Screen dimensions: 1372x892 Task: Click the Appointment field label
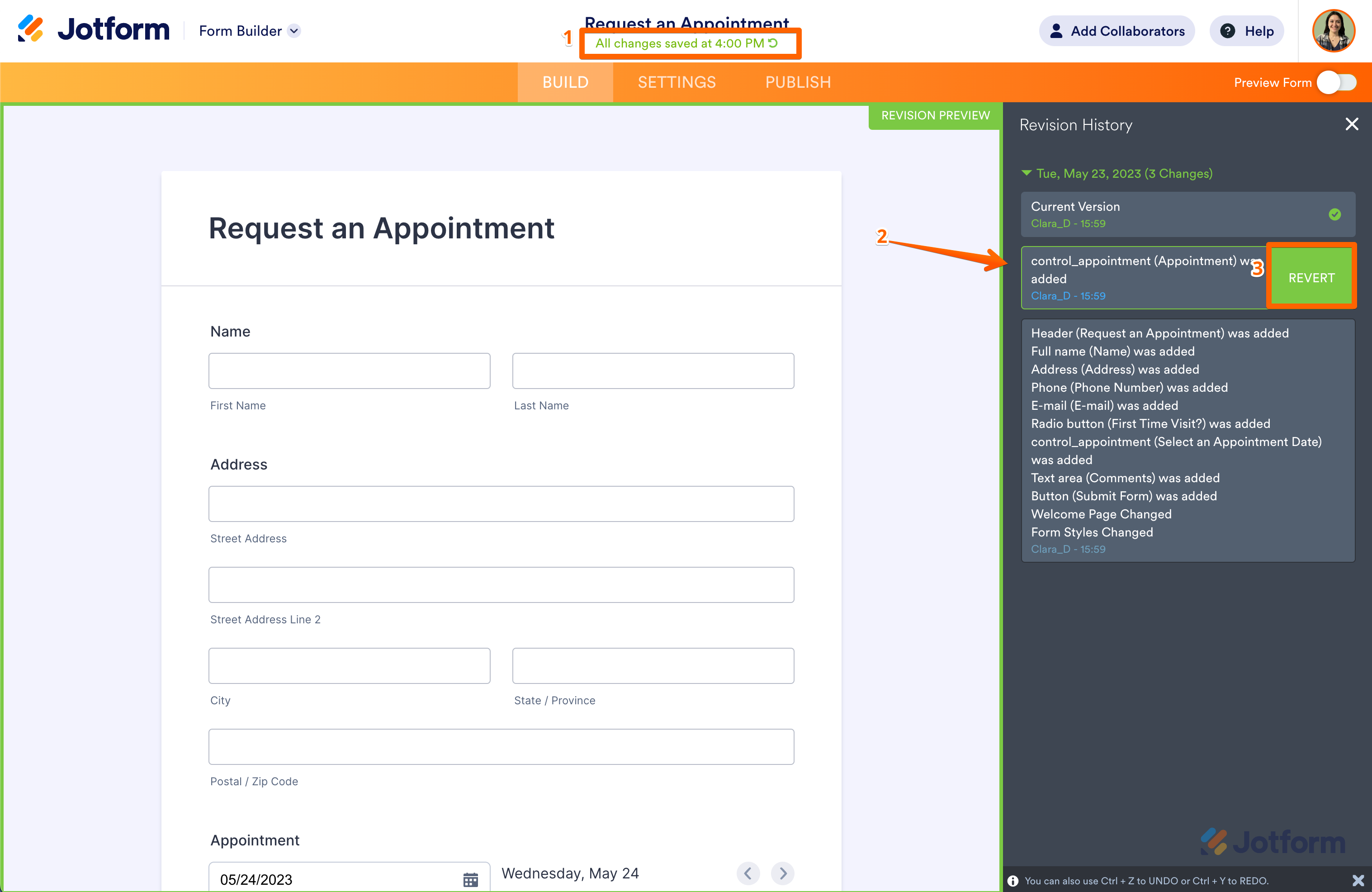click(255, 840)
